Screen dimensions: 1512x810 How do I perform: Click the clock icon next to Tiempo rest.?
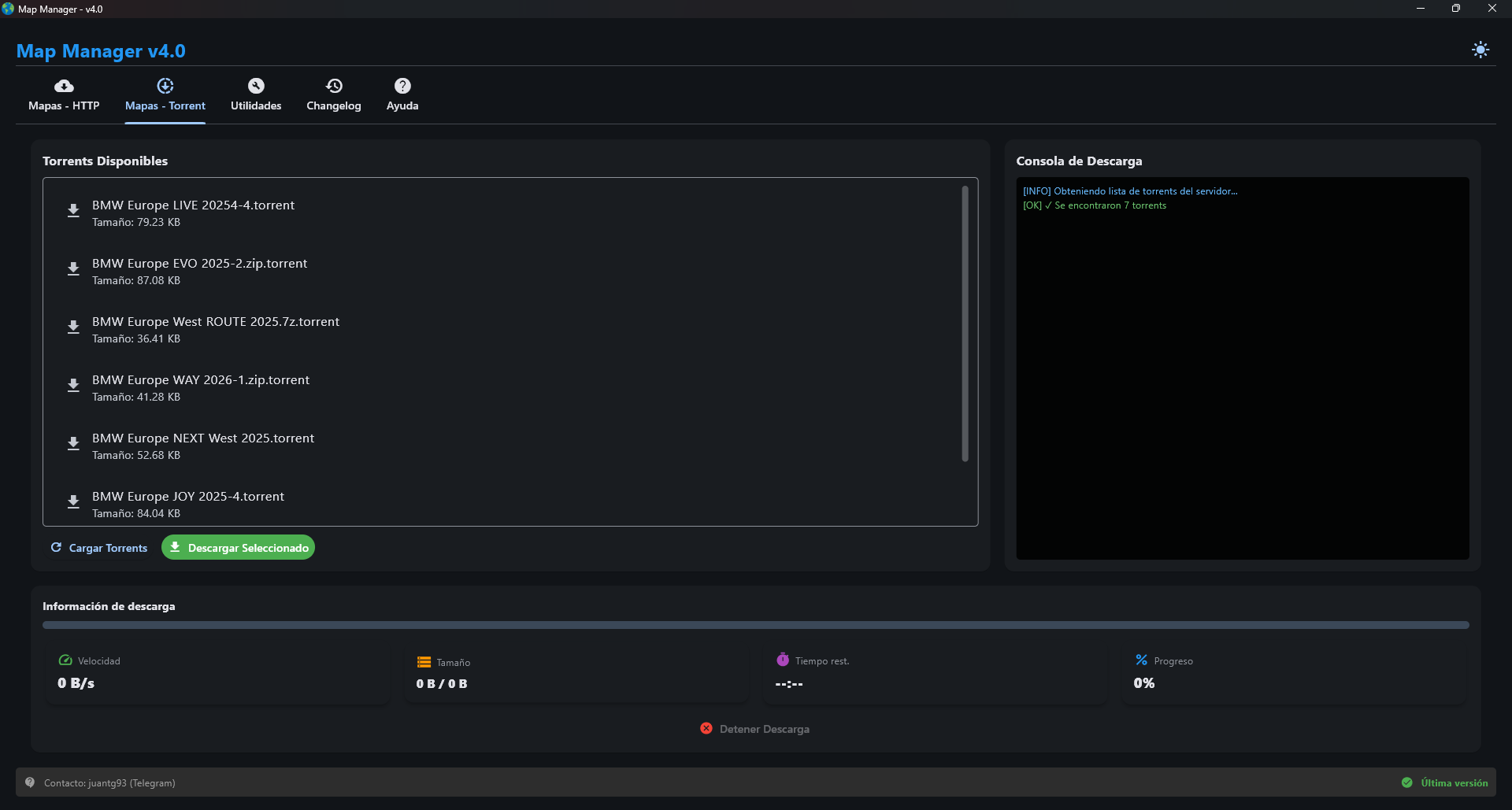click(x=783, y=659)
